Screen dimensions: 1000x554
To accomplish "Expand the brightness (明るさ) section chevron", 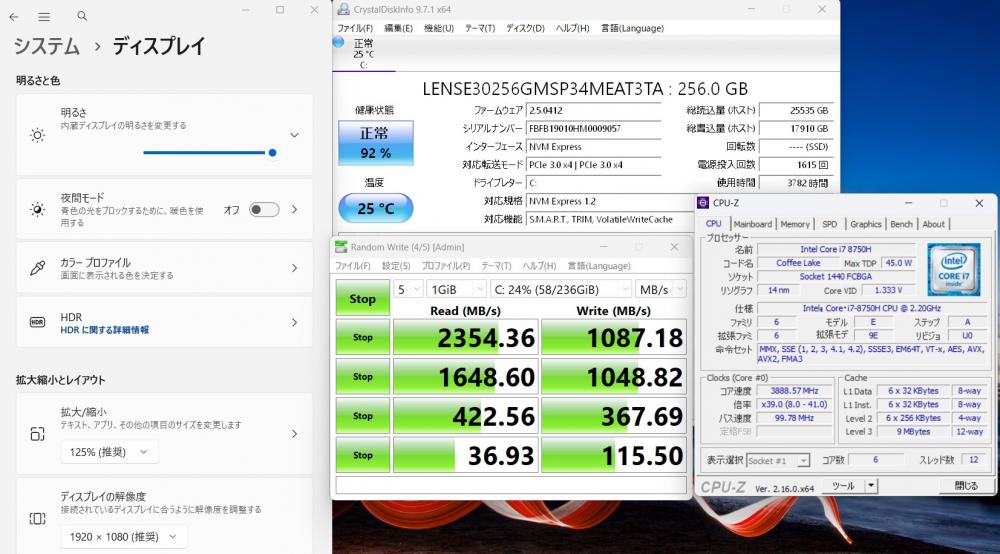I will (294, 134).
